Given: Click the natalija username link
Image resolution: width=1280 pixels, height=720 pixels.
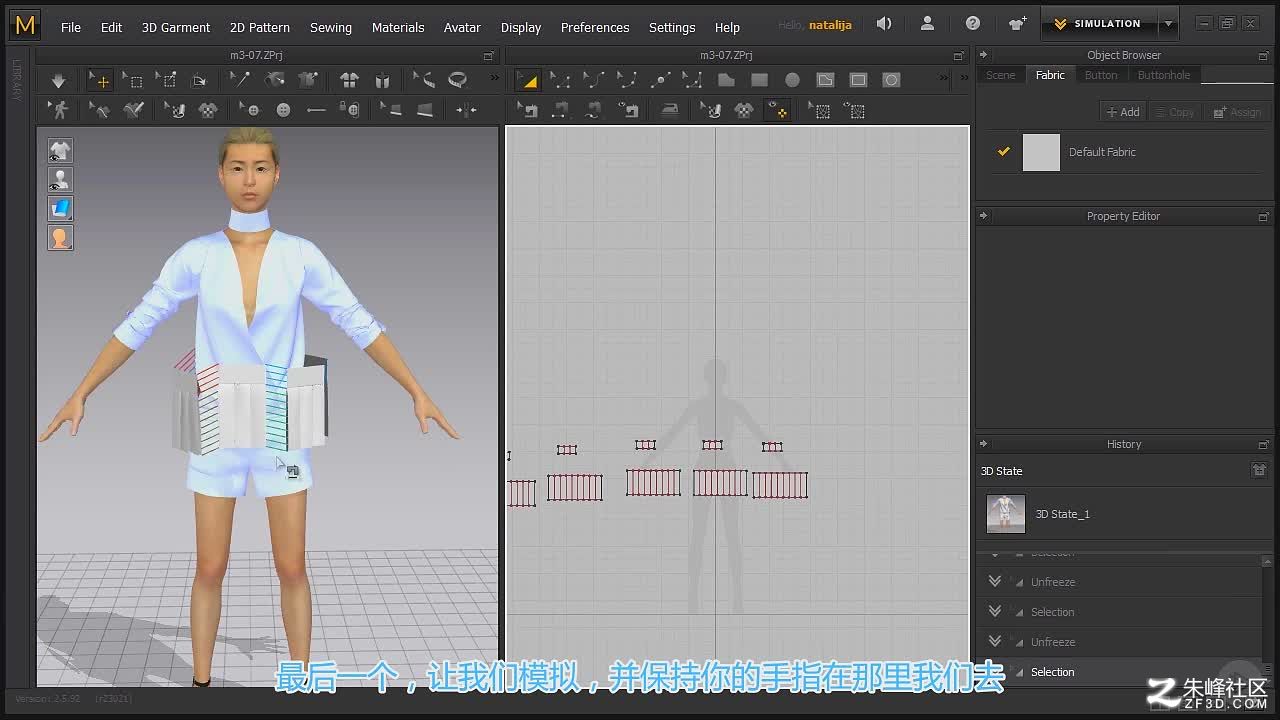Looking at the screenshot, I should click(x=830, y=25).
